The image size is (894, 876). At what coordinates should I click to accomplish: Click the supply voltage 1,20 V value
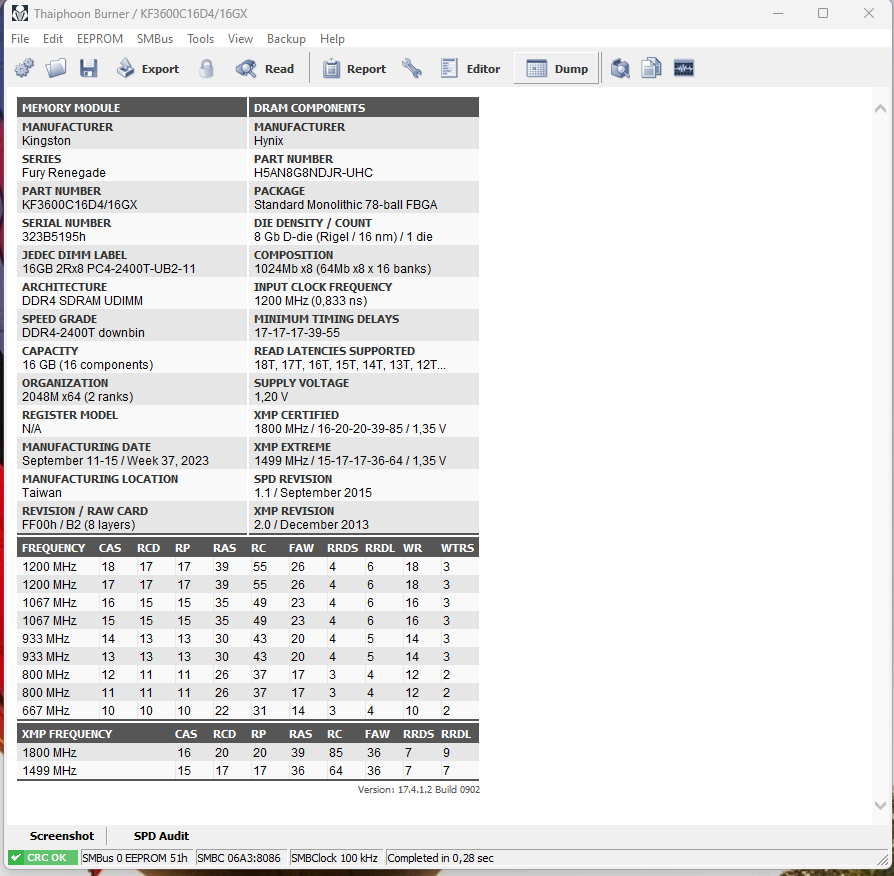(x=271, y=396)
